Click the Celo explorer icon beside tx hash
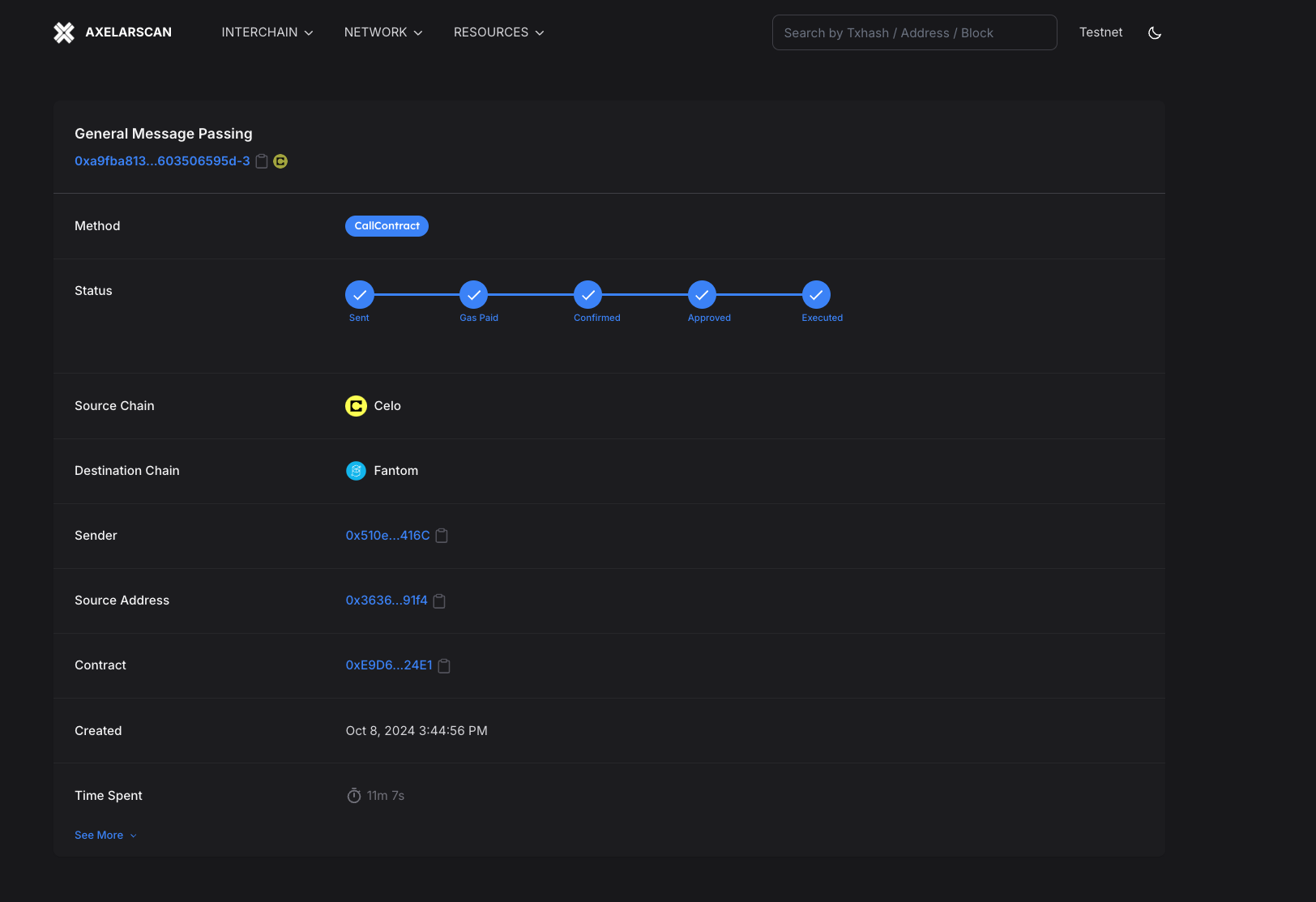This screenshot has width=1316, height=902. click(x=280, y=161)
